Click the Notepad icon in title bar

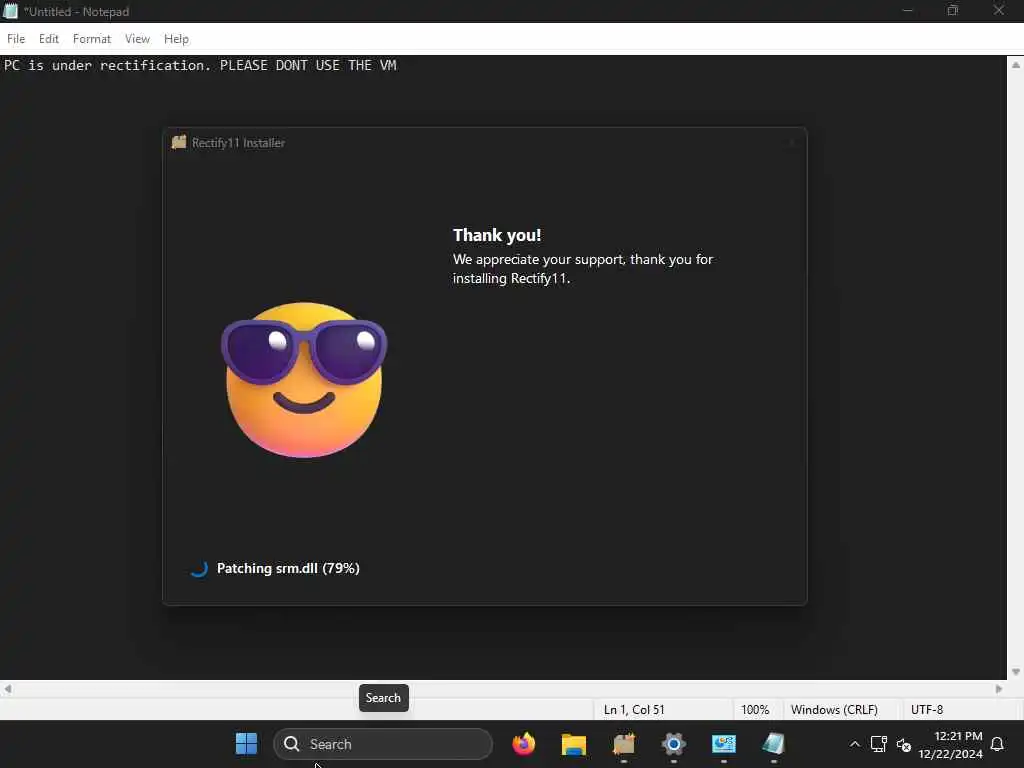click(x=10, y=11)
